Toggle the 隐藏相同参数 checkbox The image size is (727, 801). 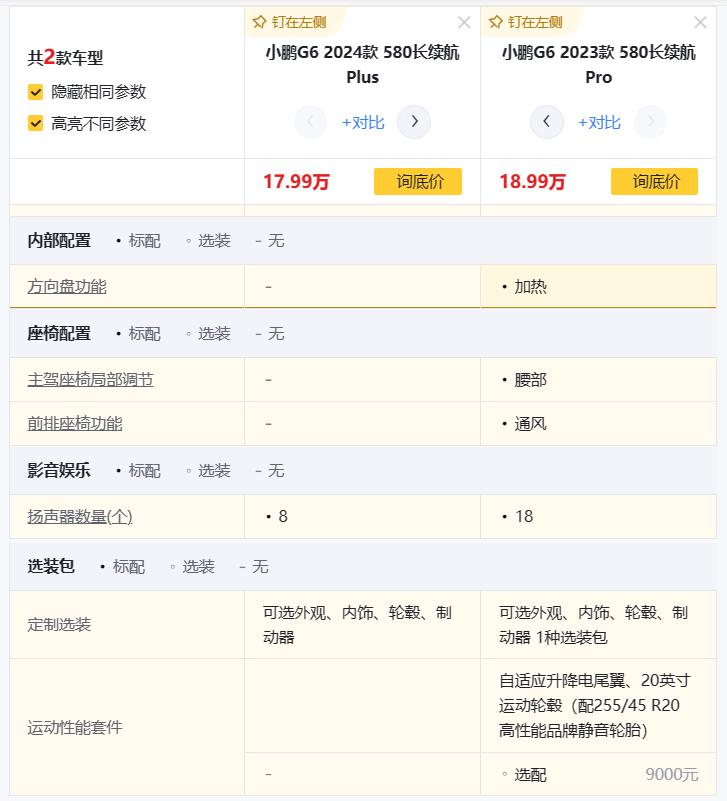click(x=35, y=92)
